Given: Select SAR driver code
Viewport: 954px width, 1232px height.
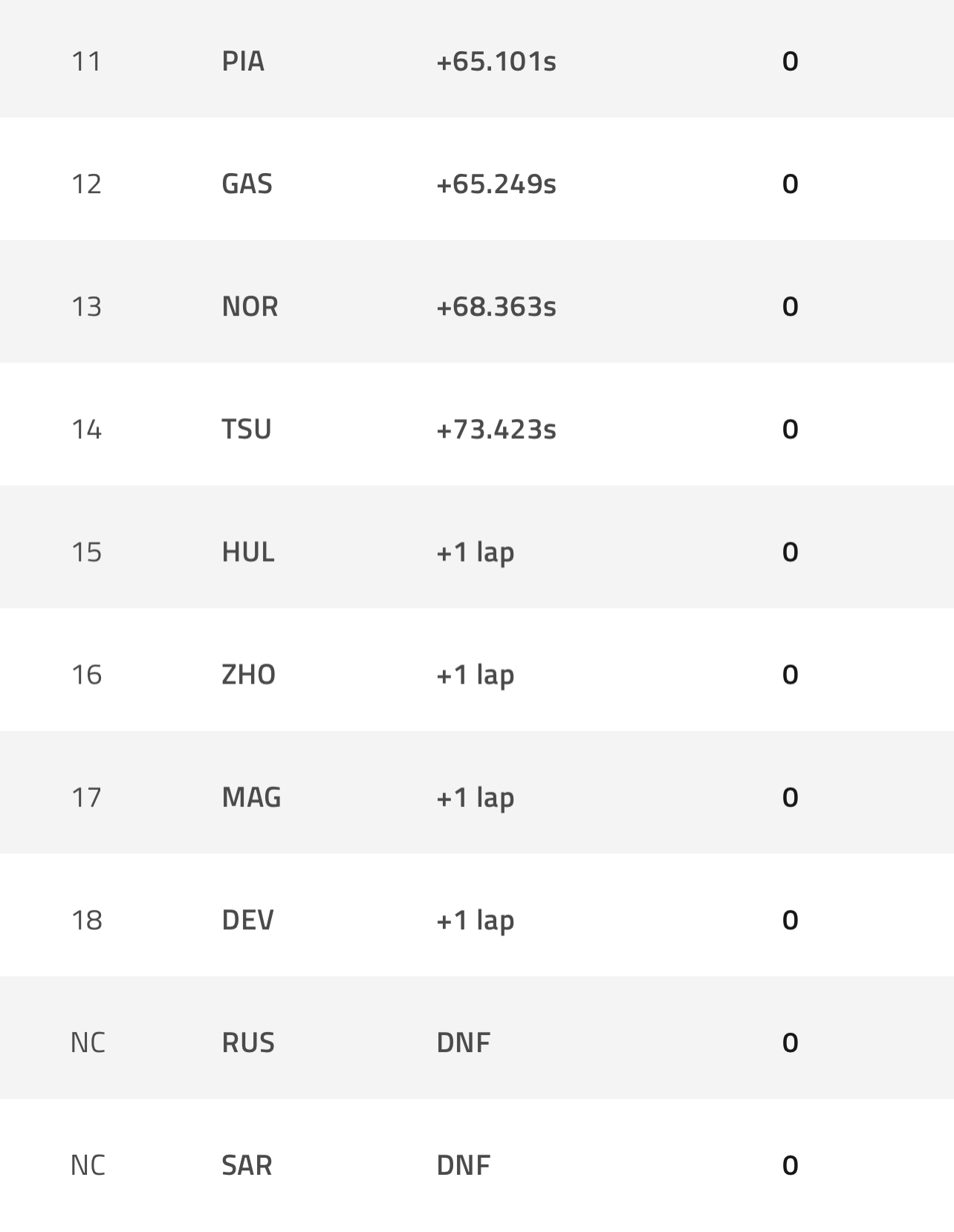Looking at the screenshot, I should tap(247, 1164).
